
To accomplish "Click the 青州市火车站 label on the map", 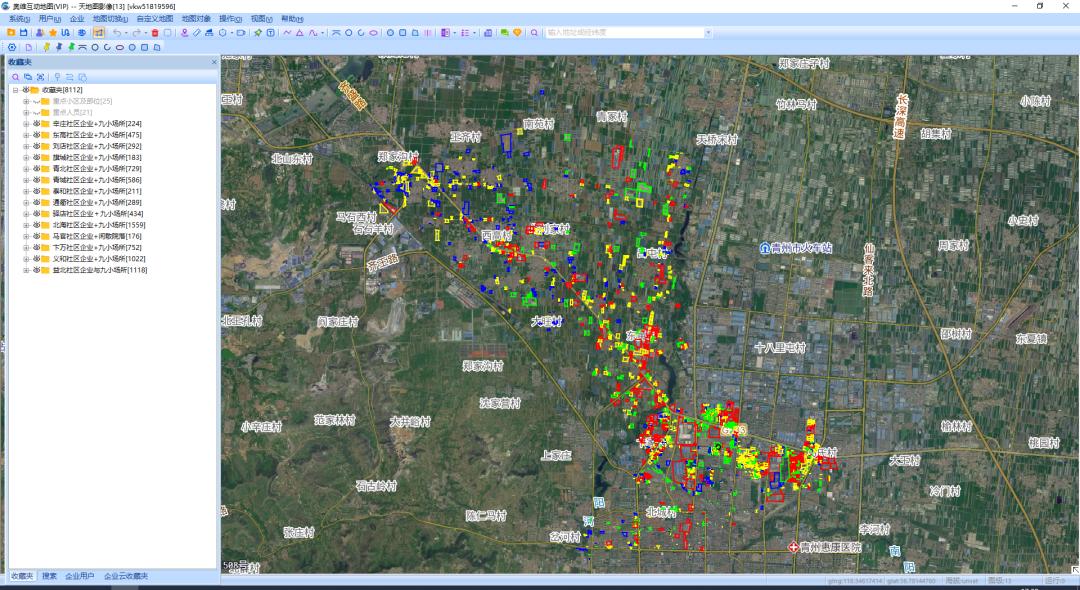I will pyautogui.click(x=801, y=247).
